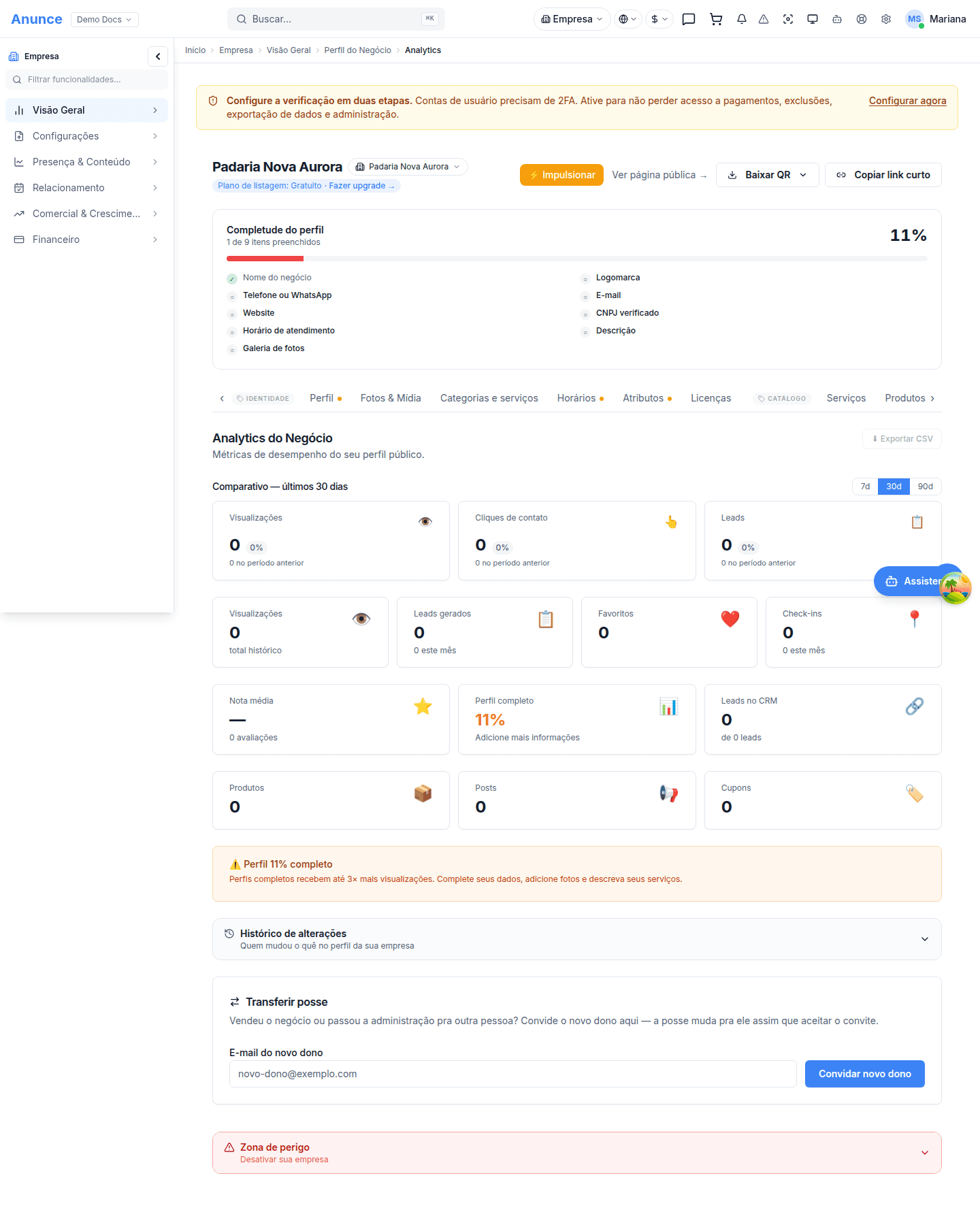This screenshot has height=1212, width=980.
Task: Click the Anunce logo
Action: tap(37, 19)
